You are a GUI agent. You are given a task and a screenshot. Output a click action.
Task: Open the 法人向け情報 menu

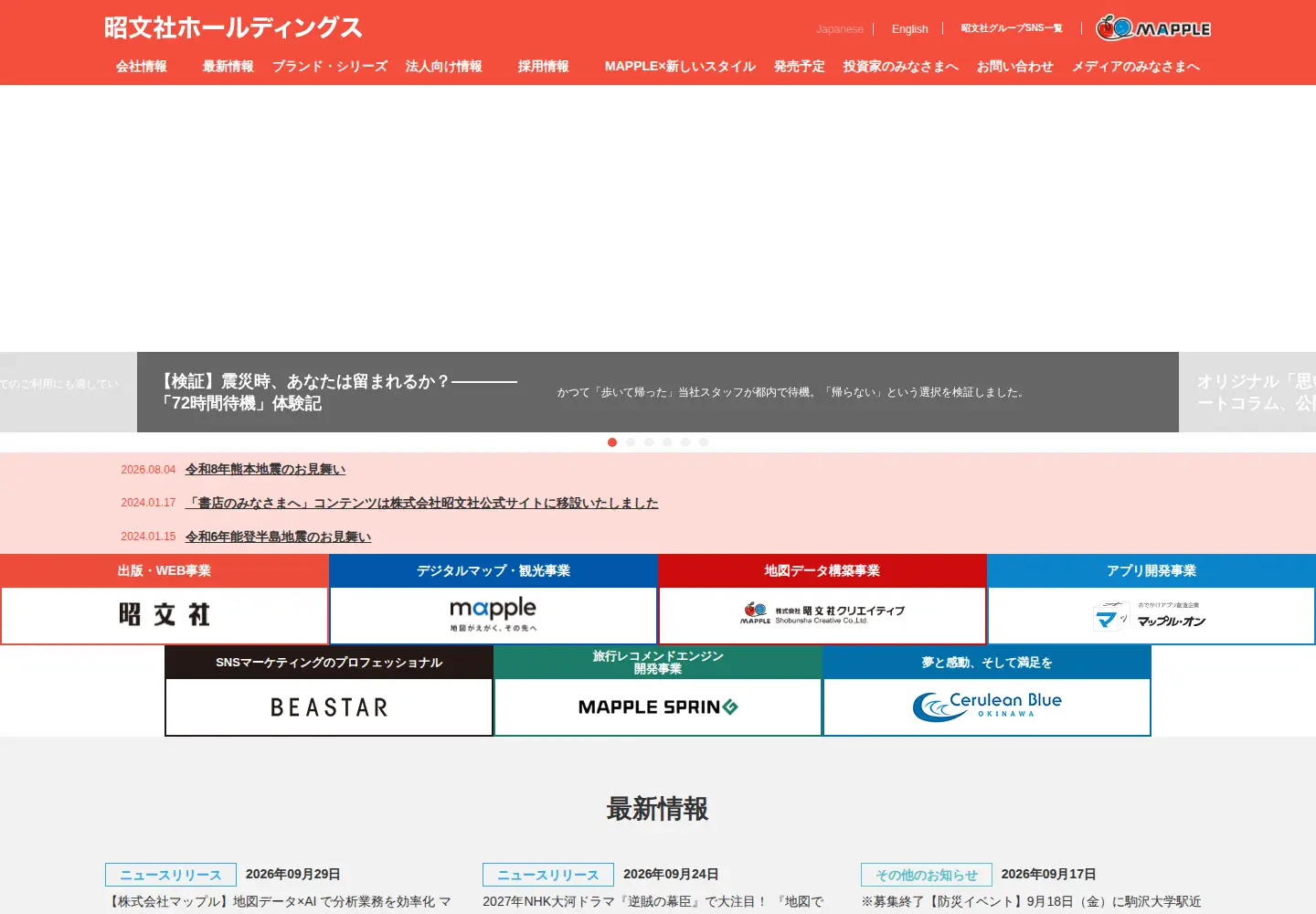click(x=444, y=66)
